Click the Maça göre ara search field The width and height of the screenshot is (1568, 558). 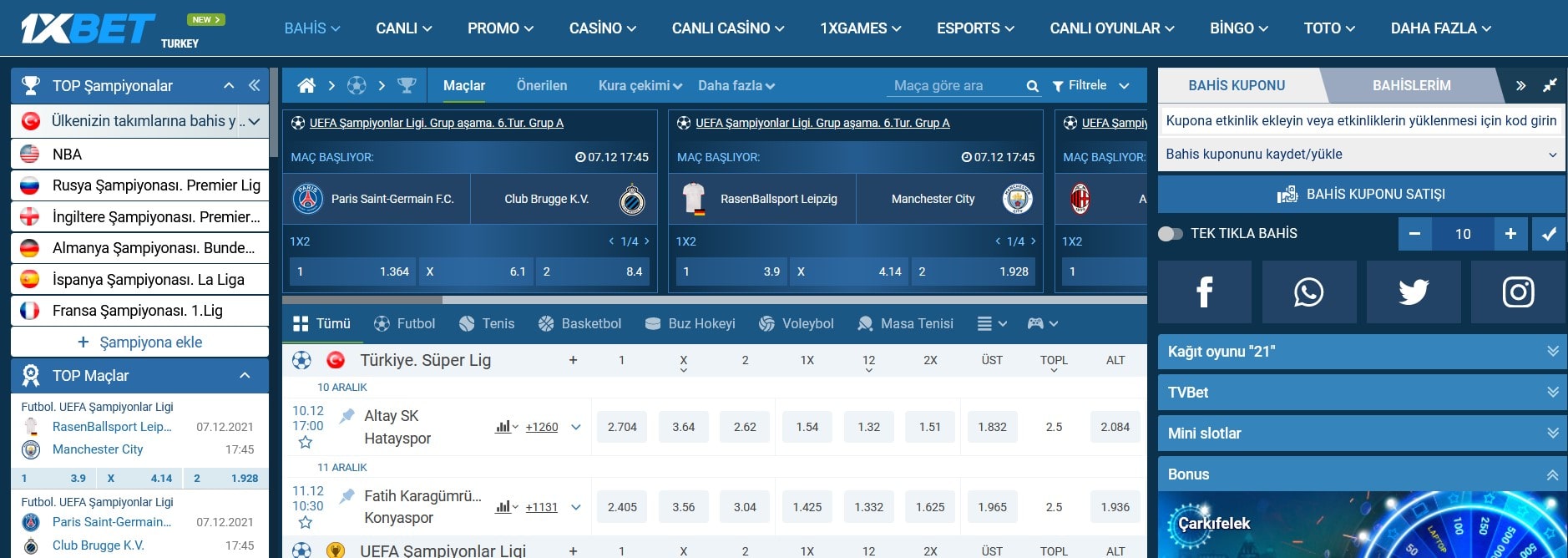pyautogui.click(x=956, y=85)
